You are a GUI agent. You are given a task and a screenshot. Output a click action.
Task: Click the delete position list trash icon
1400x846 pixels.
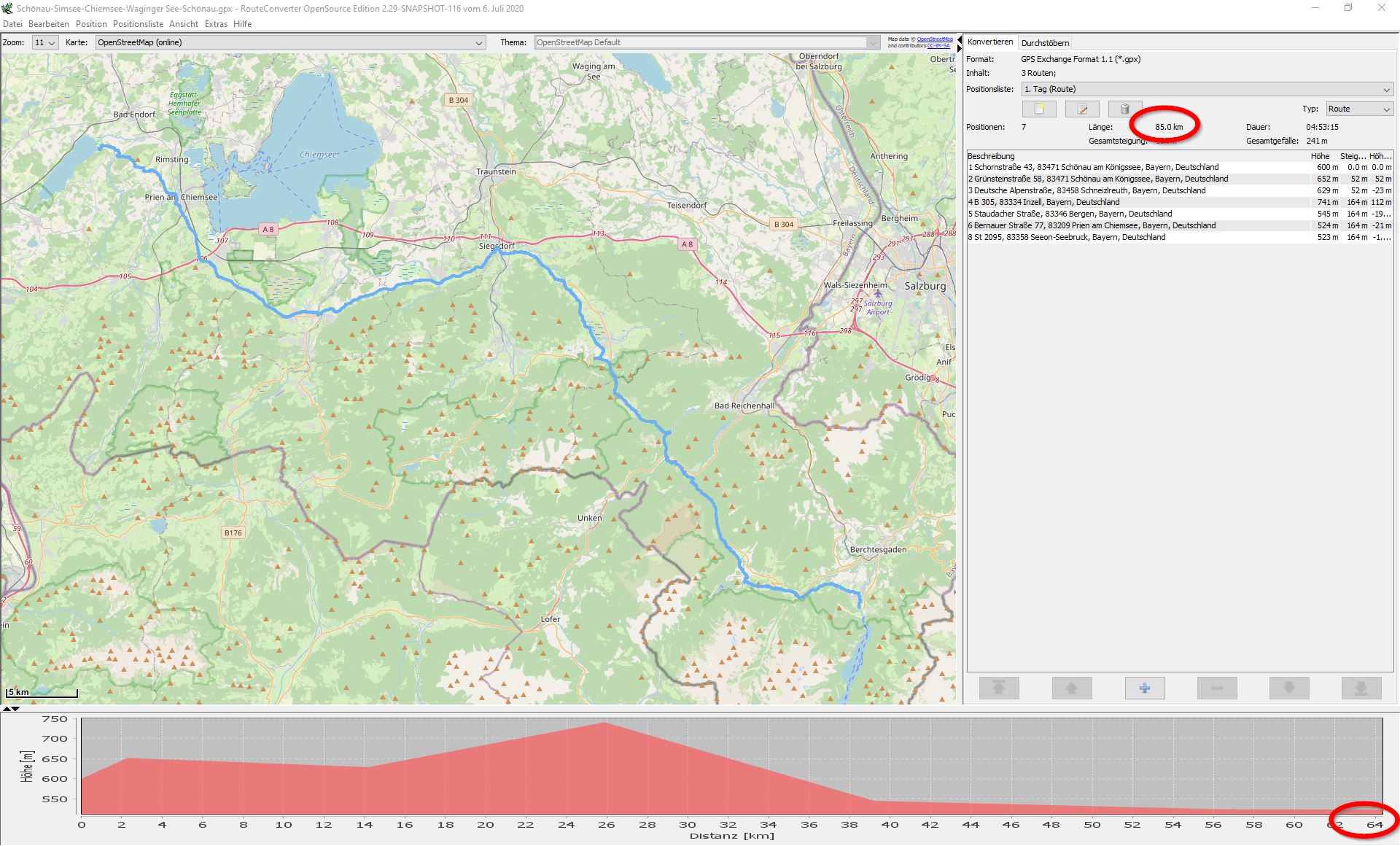pos(1124,109)
